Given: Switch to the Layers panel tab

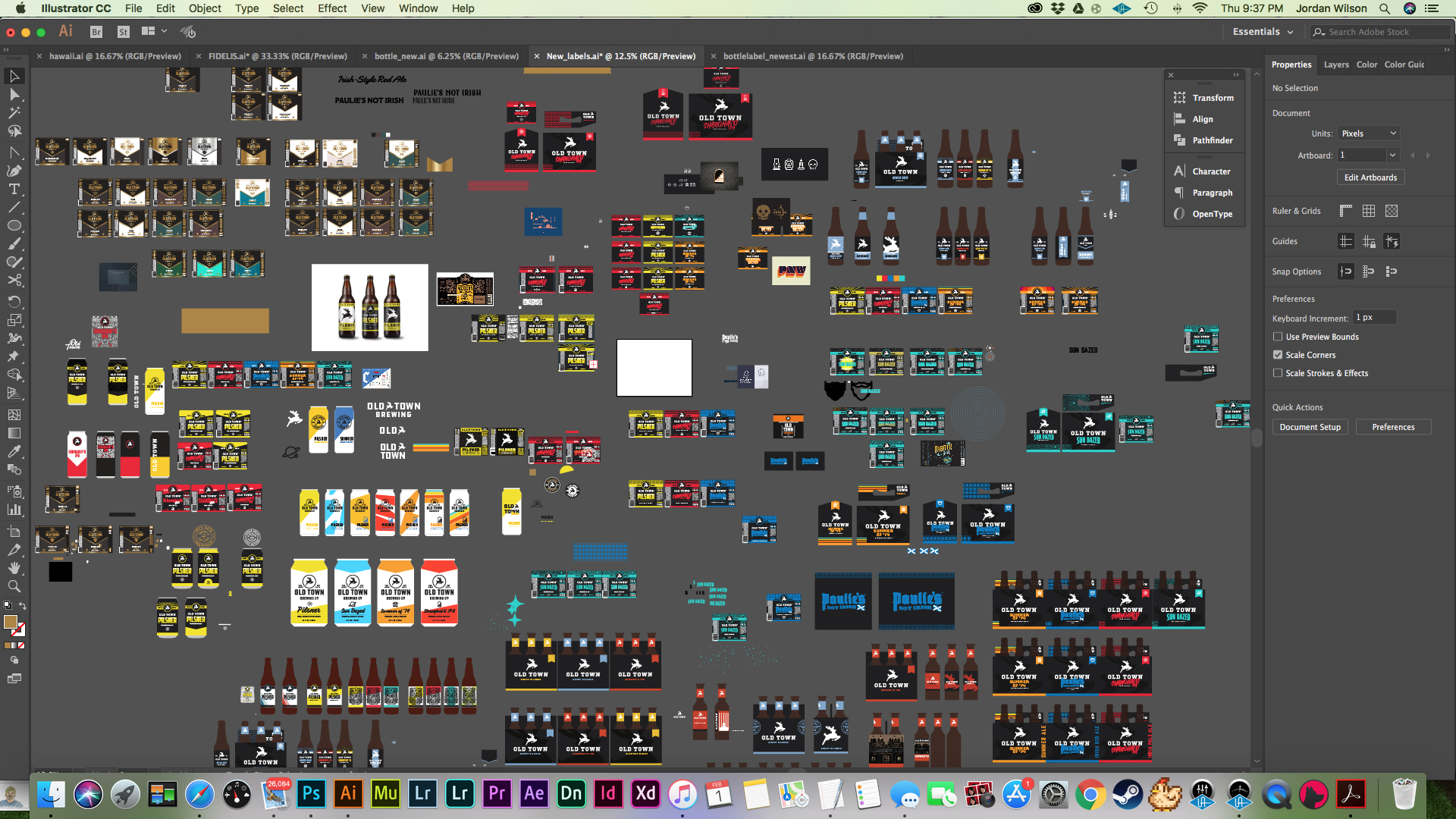Looking at the screenshot, I should point(1336,64).
